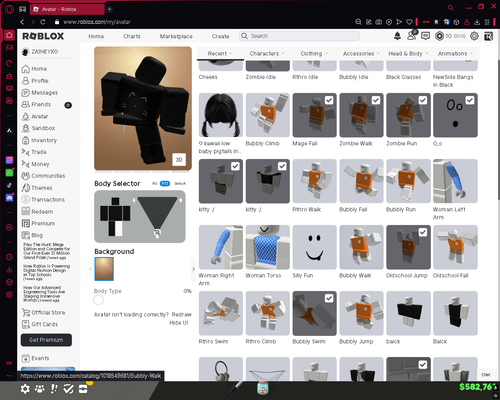Focus the Roblox search field
500x400 pixels.
click(x=299, y=36)
